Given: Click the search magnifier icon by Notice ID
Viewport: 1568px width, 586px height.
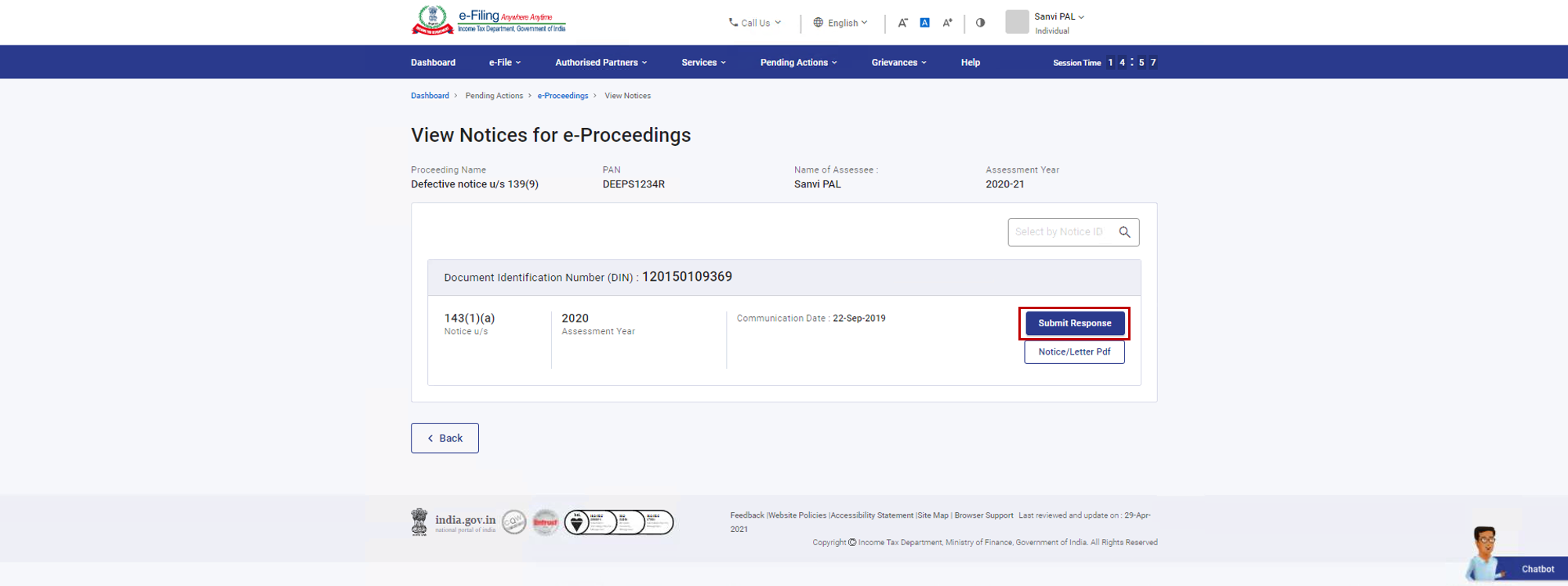Looking at the screenshot, I should click(x=1124, y=232).
